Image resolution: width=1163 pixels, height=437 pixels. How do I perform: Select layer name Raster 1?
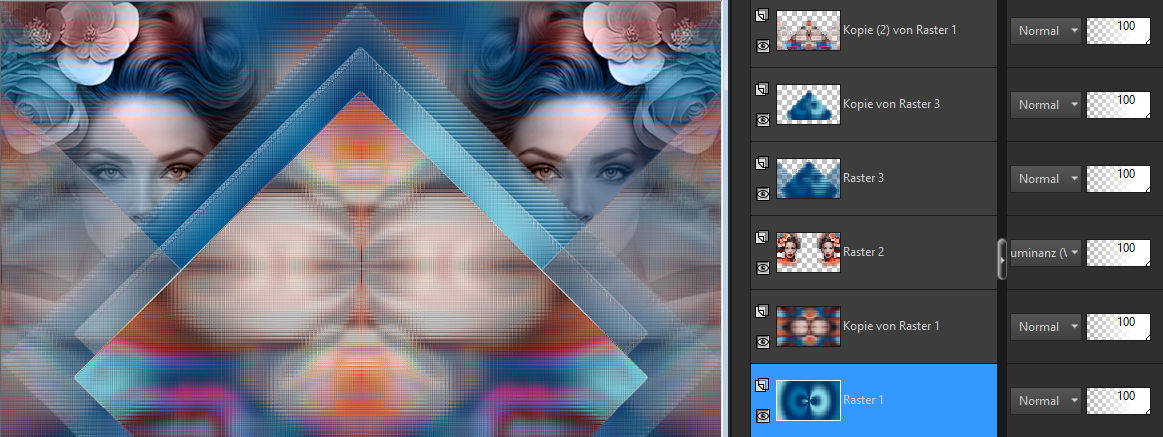point(863,400)
